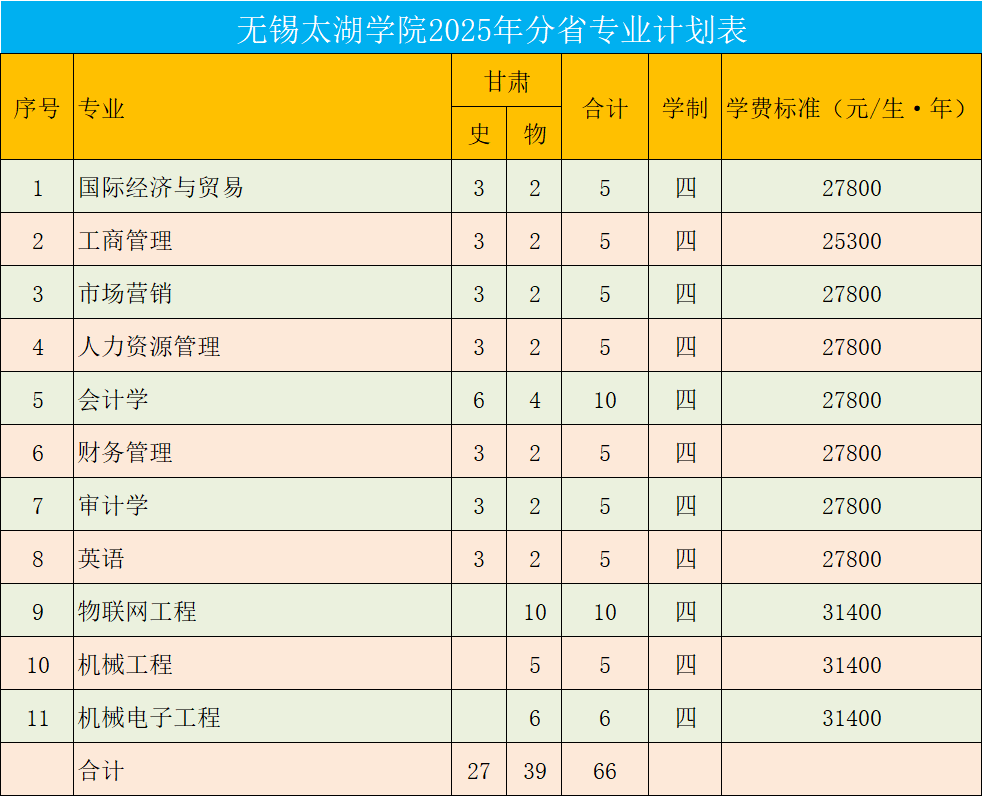Image resolution: width=983 pixels, height=797 pixels.
Task: Select row number 2 cell
Action: click(38, 241)
